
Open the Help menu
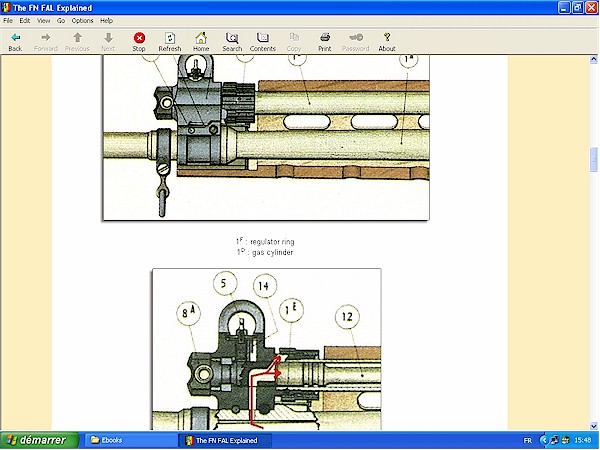coord(106,21)
